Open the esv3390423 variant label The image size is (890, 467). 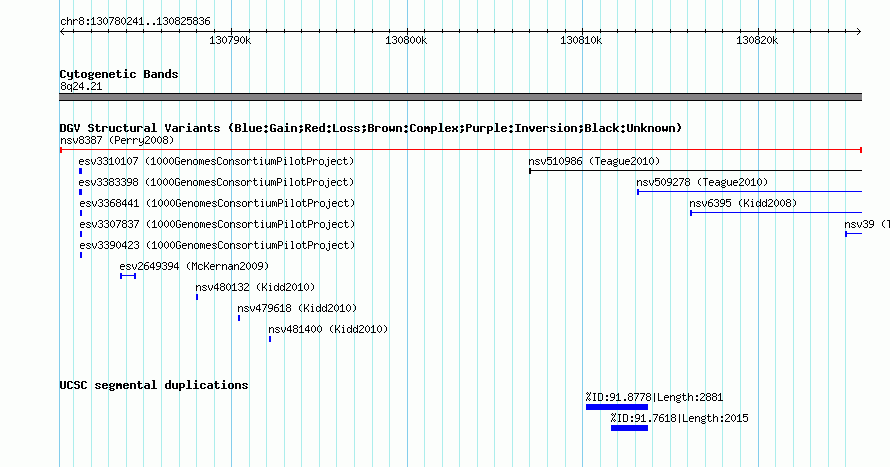(x=217, y=245)
